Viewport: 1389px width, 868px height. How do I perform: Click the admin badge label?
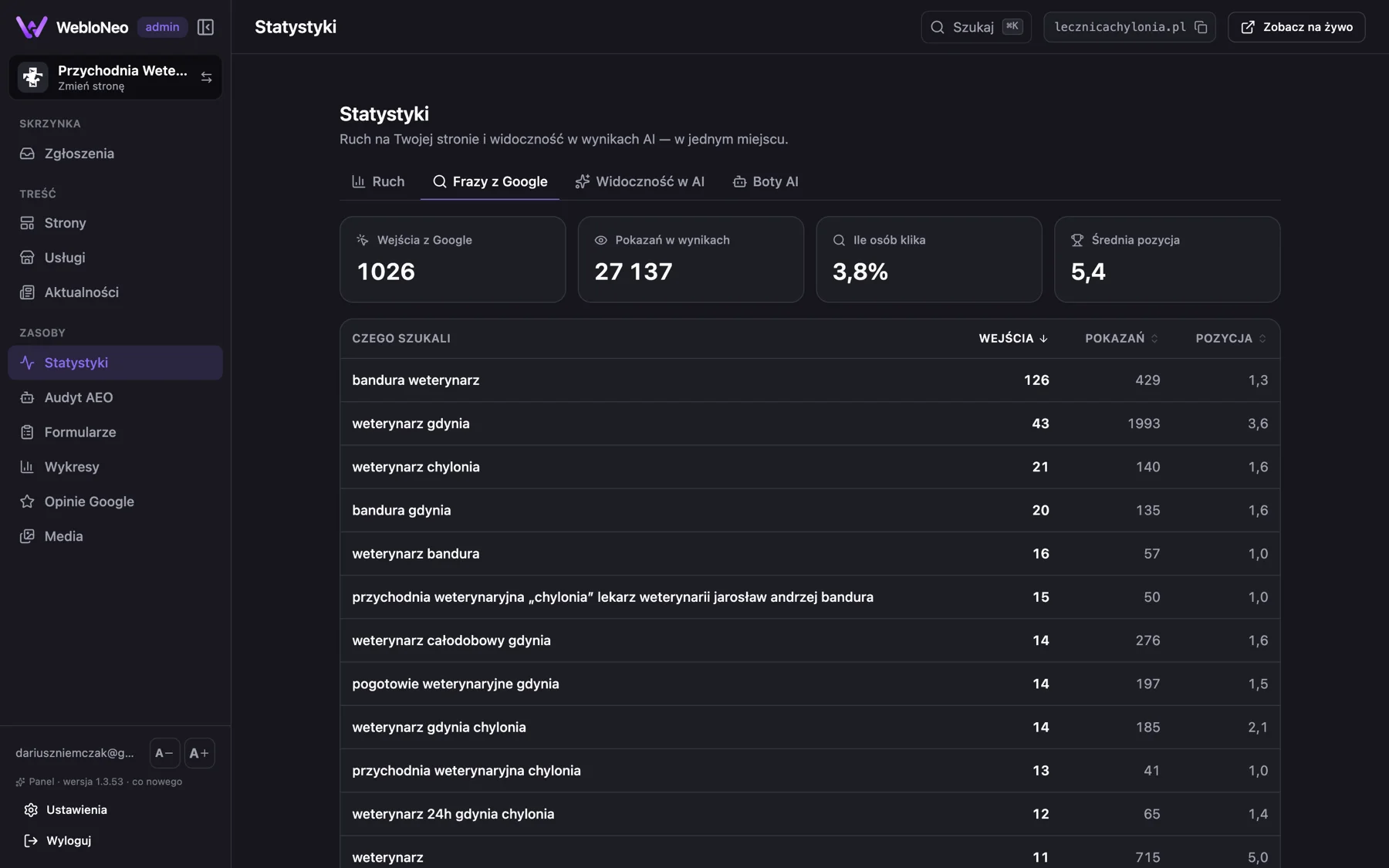(x=162, y=27)
